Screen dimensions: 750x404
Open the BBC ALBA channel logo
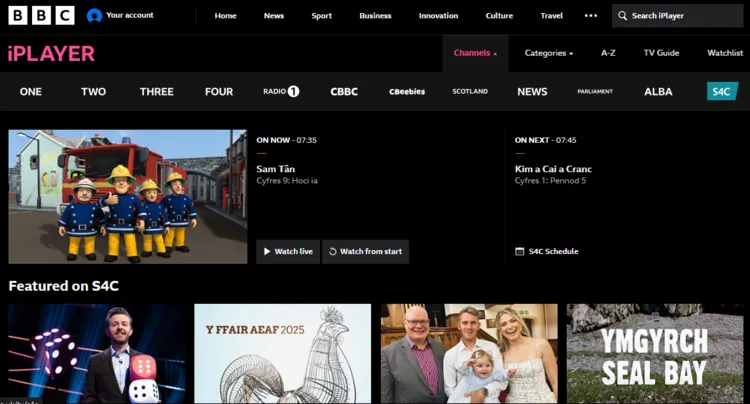click(x=658, y=91)
